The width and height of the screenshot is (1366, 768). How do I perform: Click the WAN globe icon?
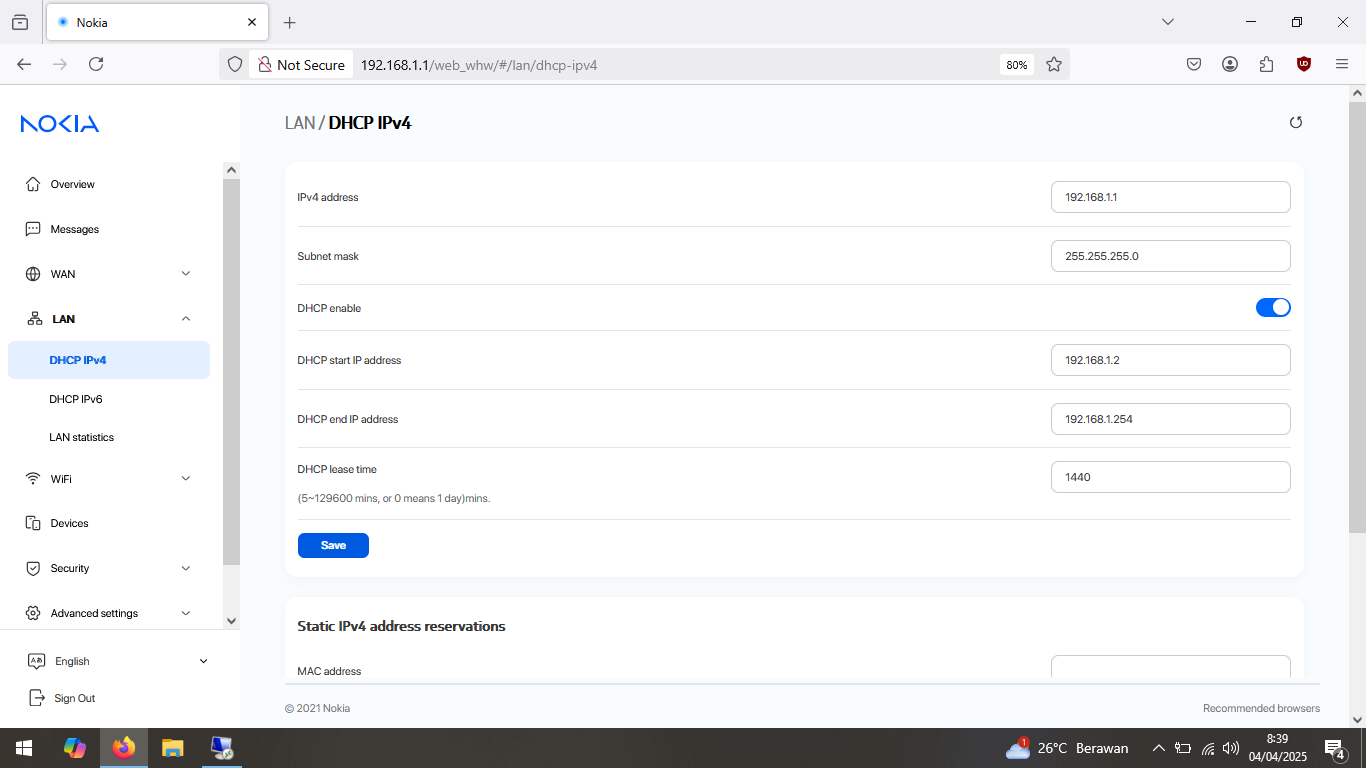tap(33, 274)
